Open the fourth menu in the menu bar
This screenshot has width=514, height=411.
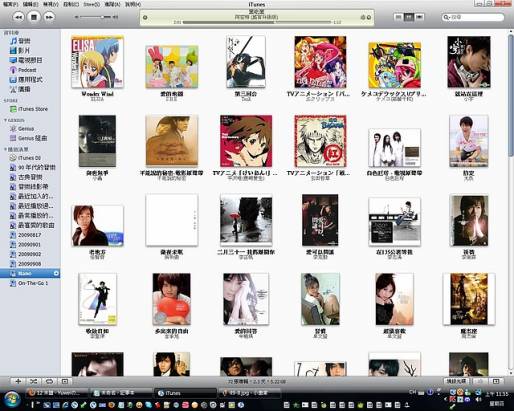[71, 4]
